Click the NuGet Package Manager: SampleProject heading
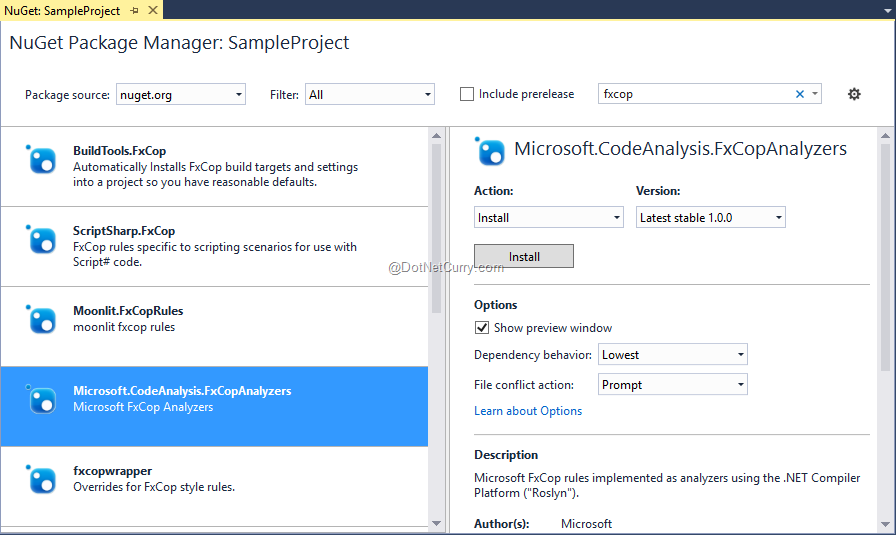 179,43
